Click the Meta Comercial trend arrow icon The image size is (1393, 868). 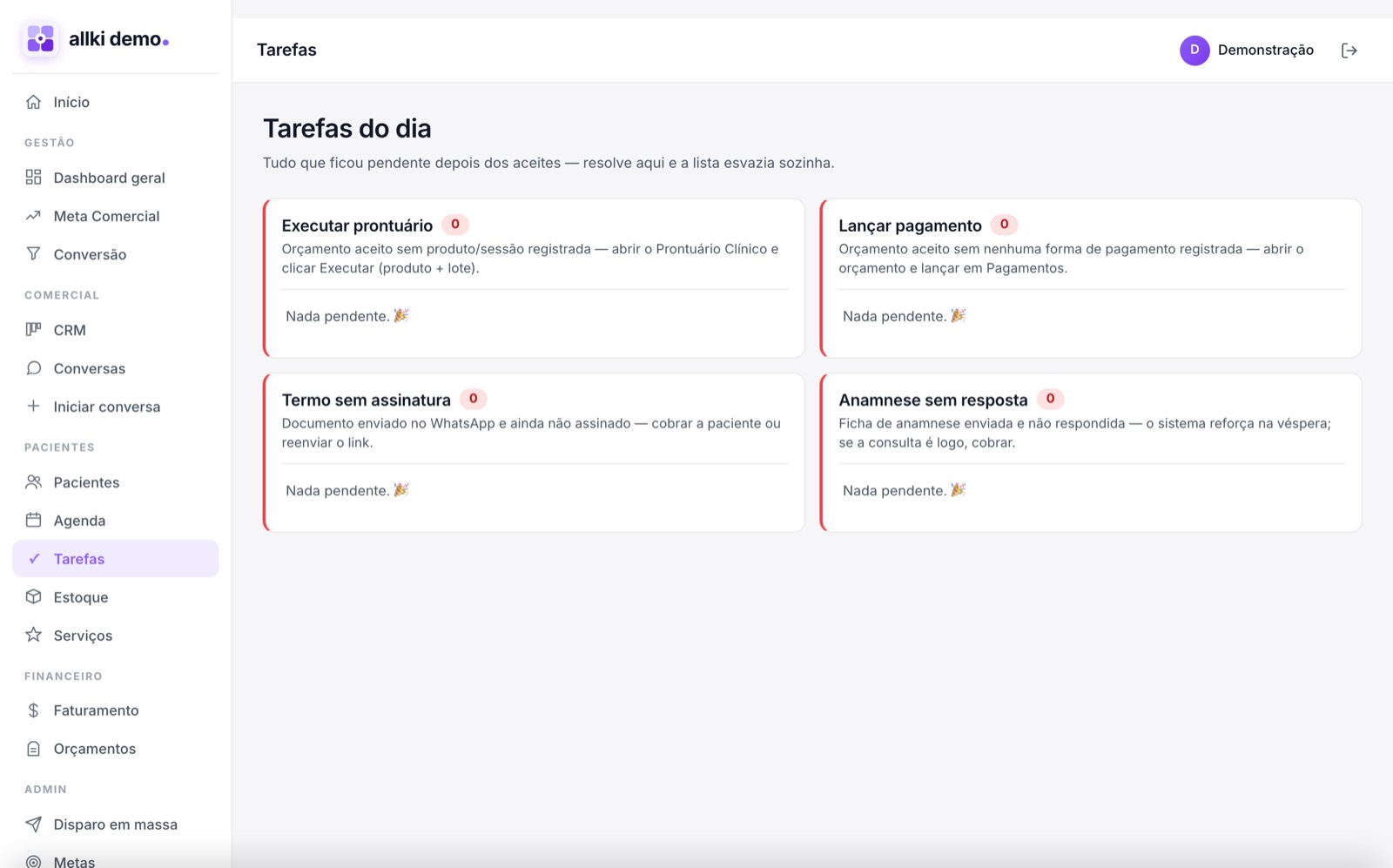click(x=33, y=216)
